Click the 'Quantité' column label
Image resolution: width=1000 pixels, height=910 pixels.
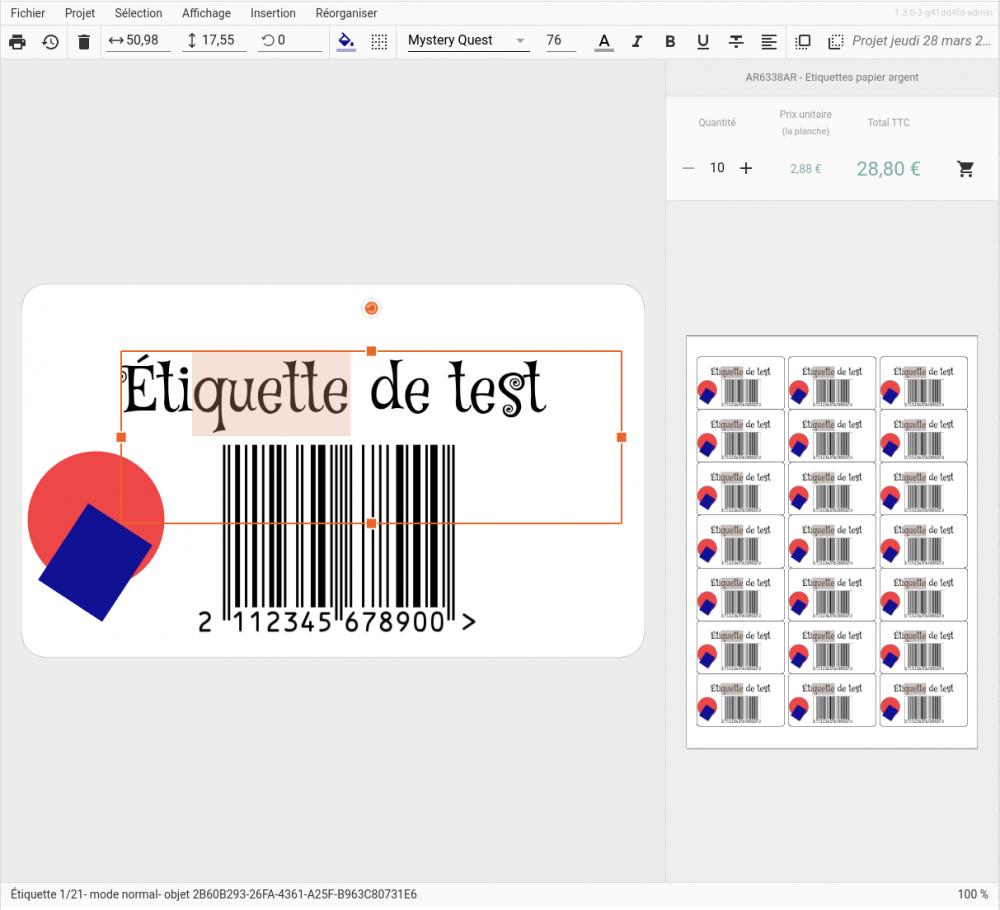point(717,122)
